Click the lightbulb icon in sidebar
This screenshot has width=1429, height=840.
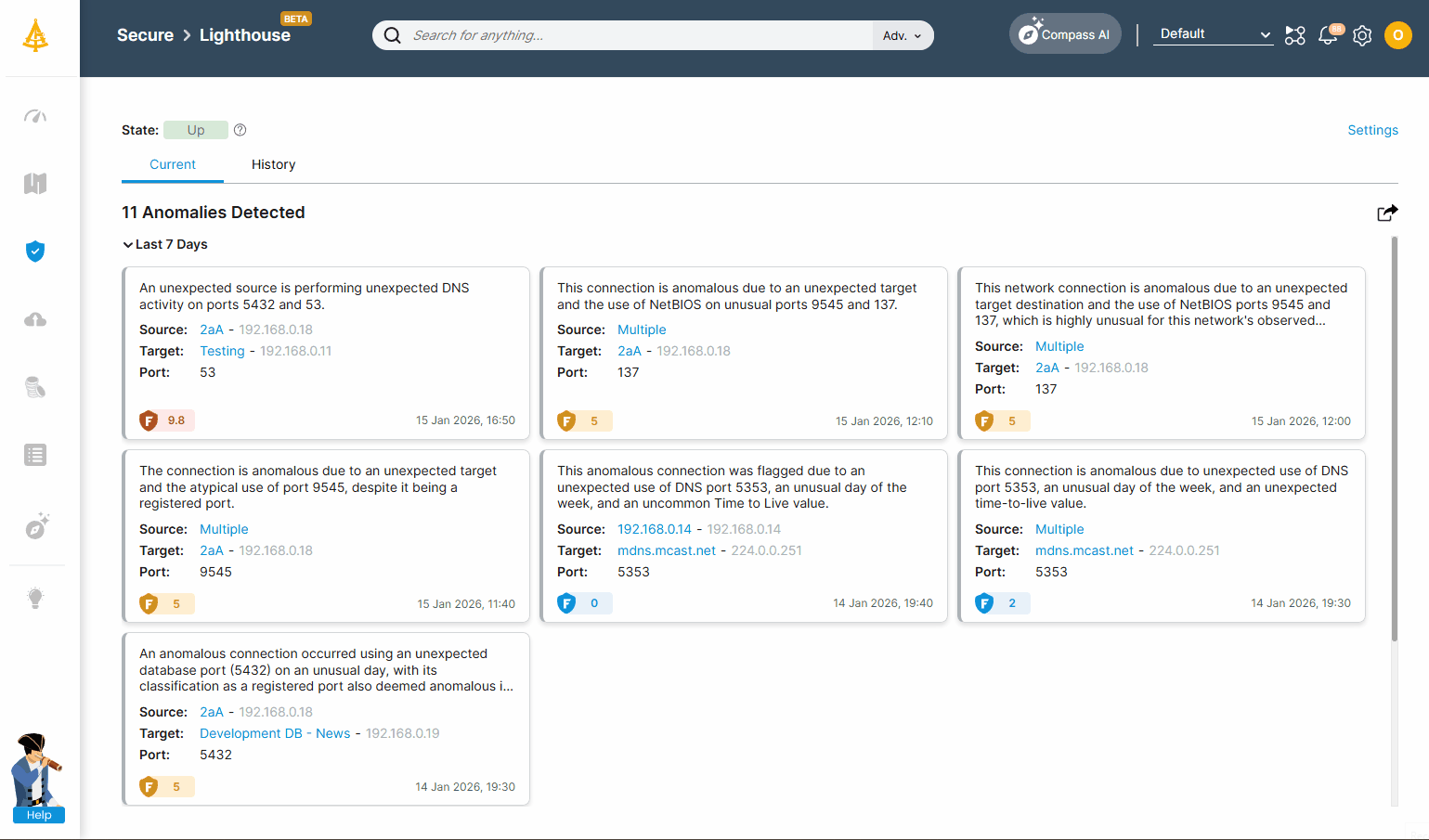(35, 598)
